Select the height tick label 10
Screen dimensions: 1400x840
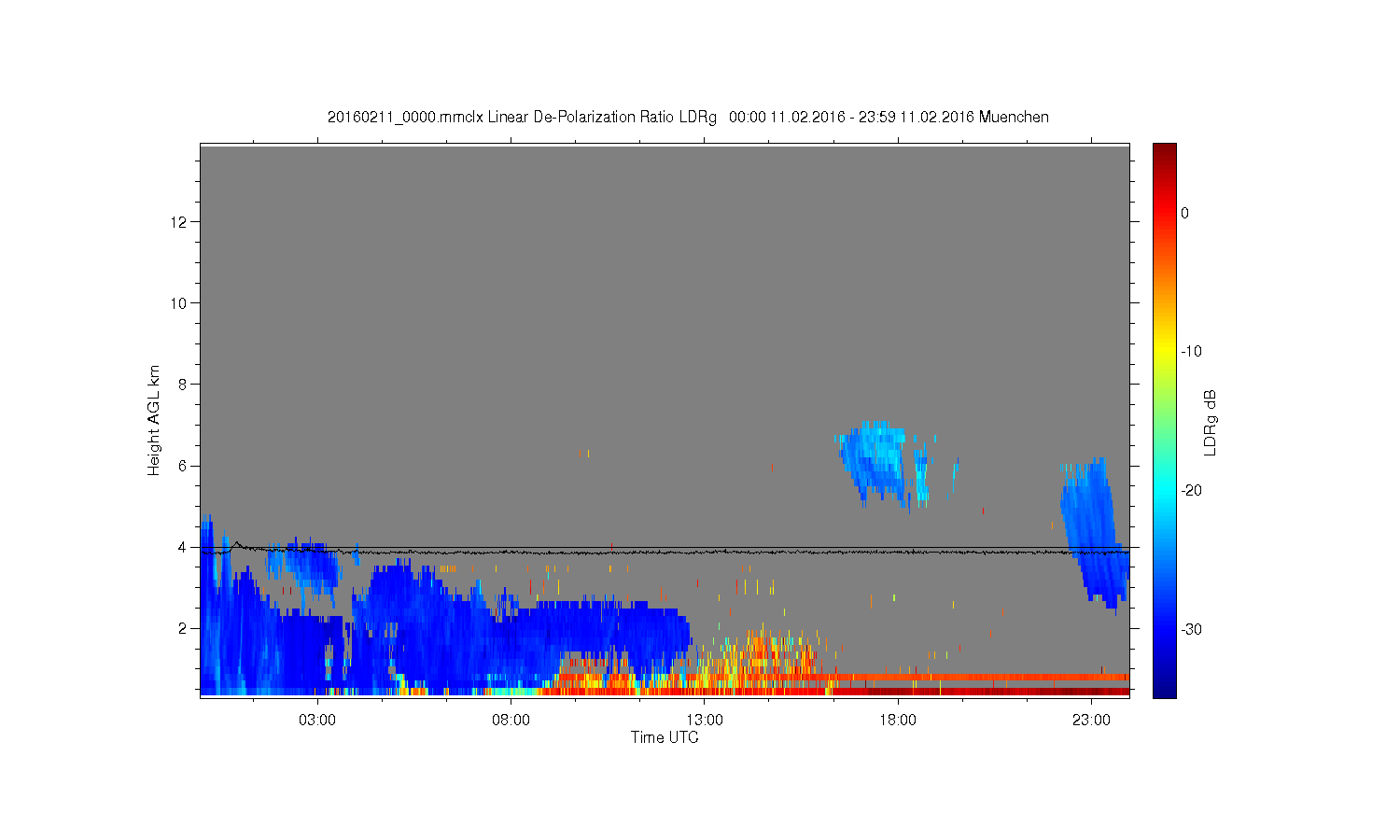tap(180, 302)
